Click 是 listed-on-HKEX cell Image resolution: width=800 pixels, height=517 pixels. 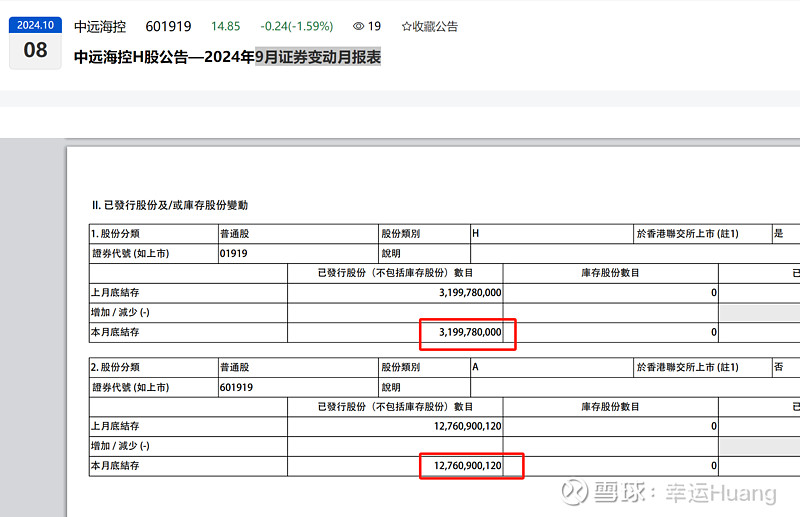pos(786,234)
